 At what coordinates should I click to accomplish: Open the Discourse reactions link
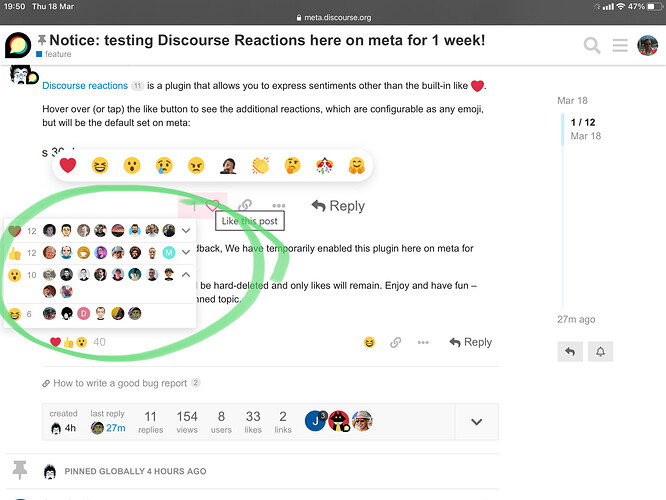click(85, 86)
